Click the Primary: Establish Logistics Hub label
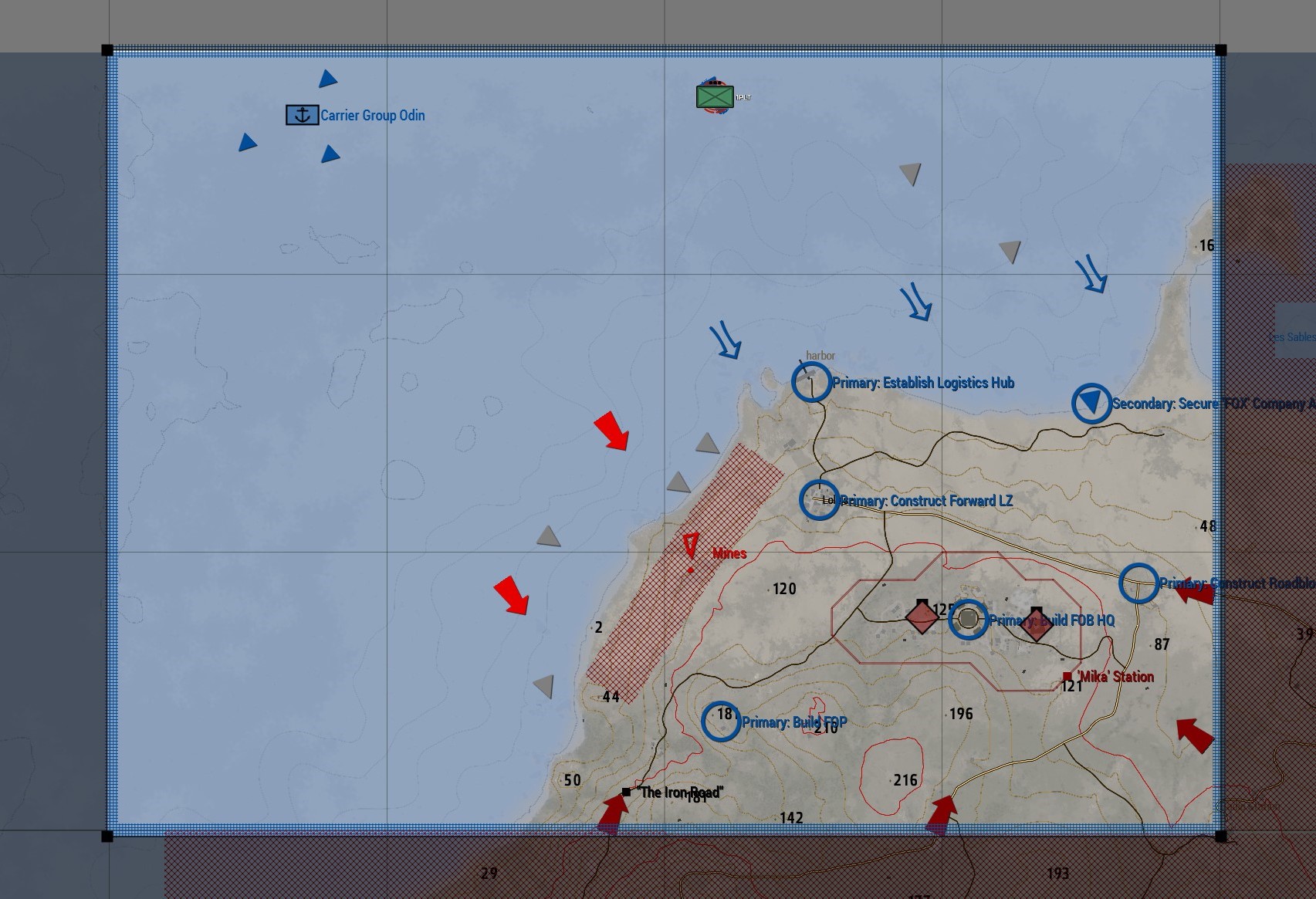 (923, 383)
